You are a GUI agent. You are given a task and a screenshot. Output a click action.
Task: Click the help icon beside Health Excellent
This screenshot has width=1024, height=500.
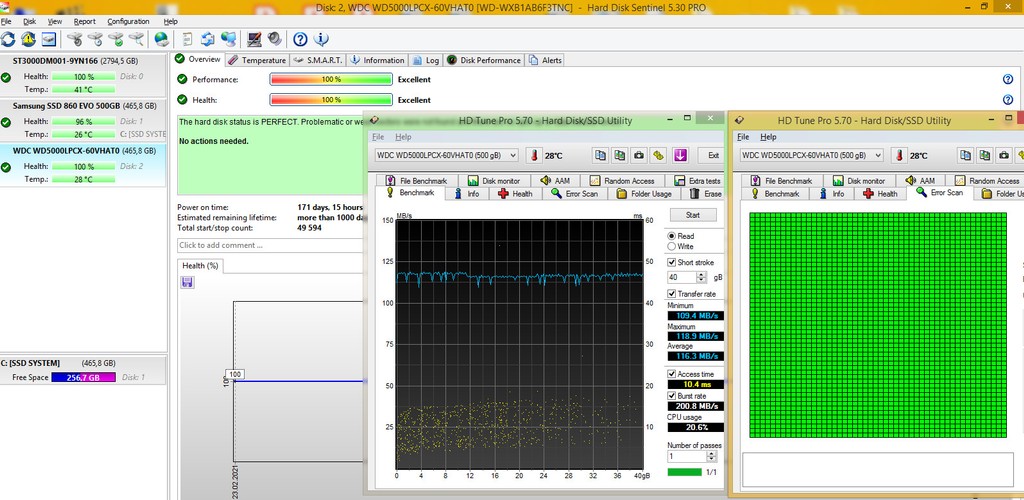point(1008,100)
